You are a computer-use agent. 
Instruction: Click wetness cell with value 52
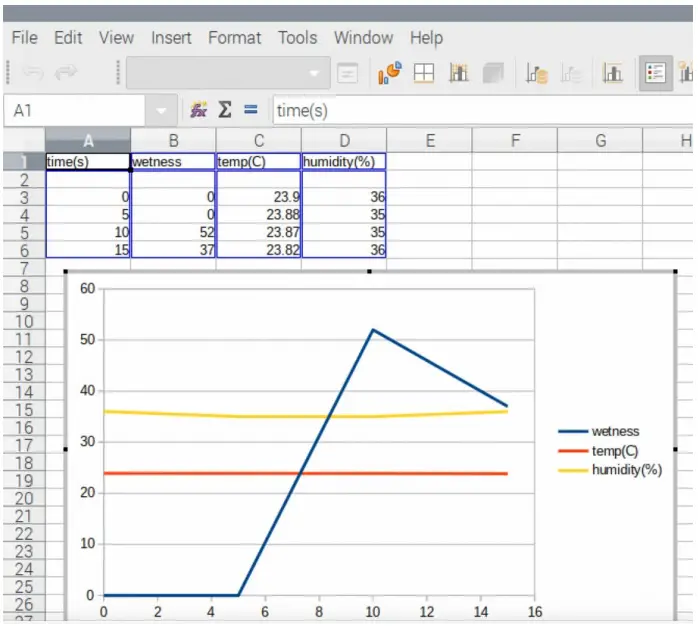point(173,232)
